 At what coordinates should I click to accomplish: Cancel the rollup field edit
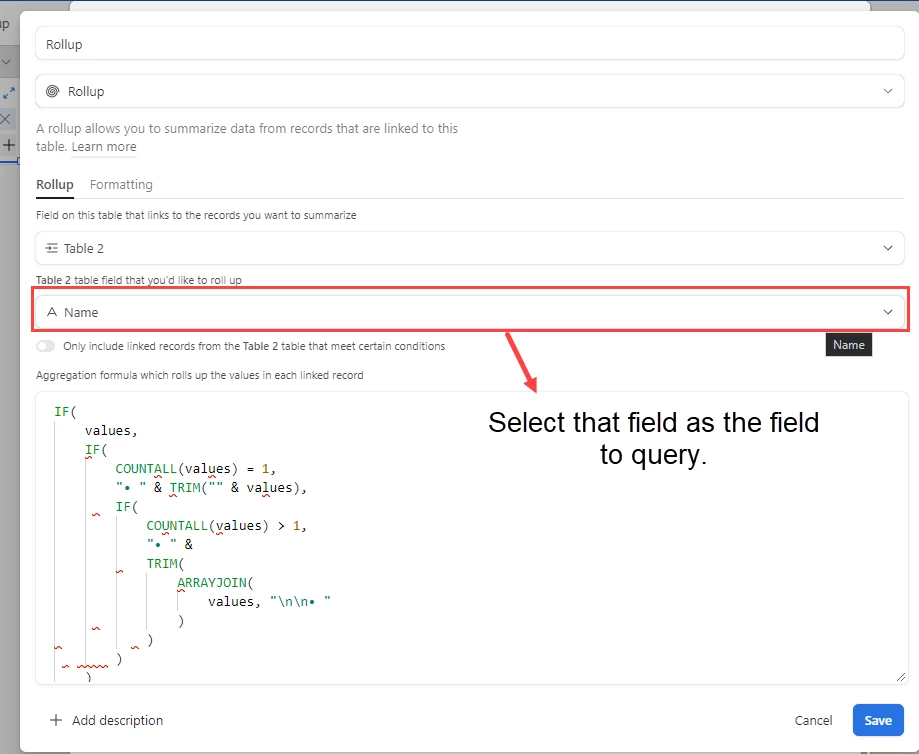[x=813, y=720]
